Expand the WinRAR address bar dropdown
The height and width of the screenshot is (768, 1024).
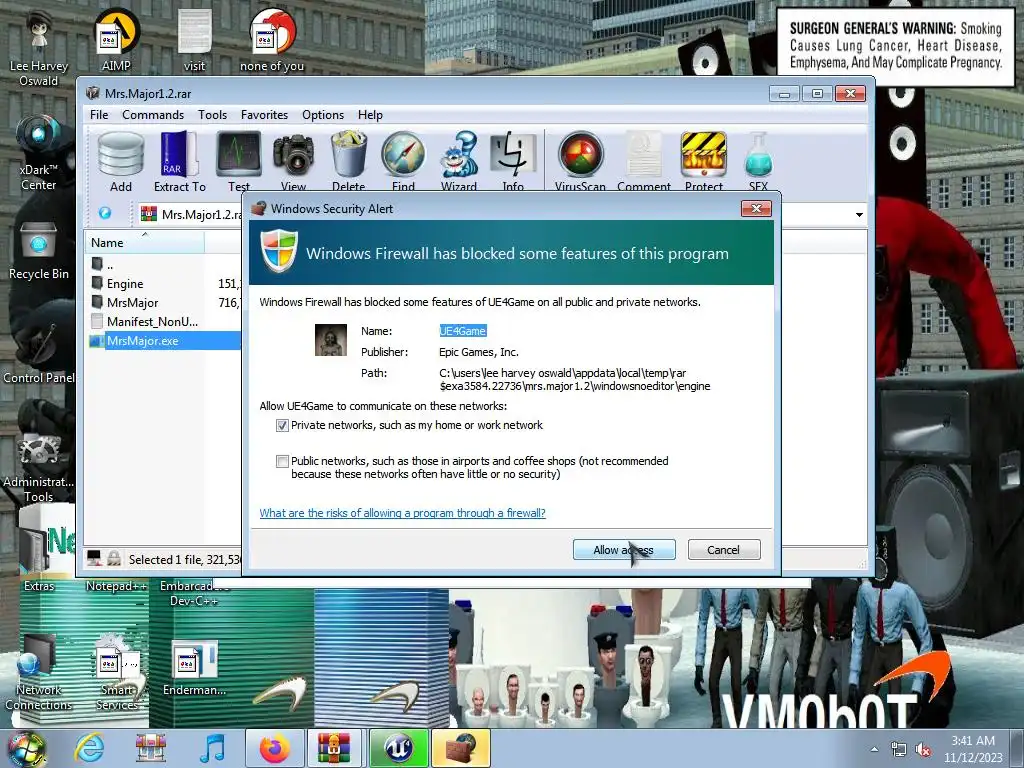pos(859,214)
